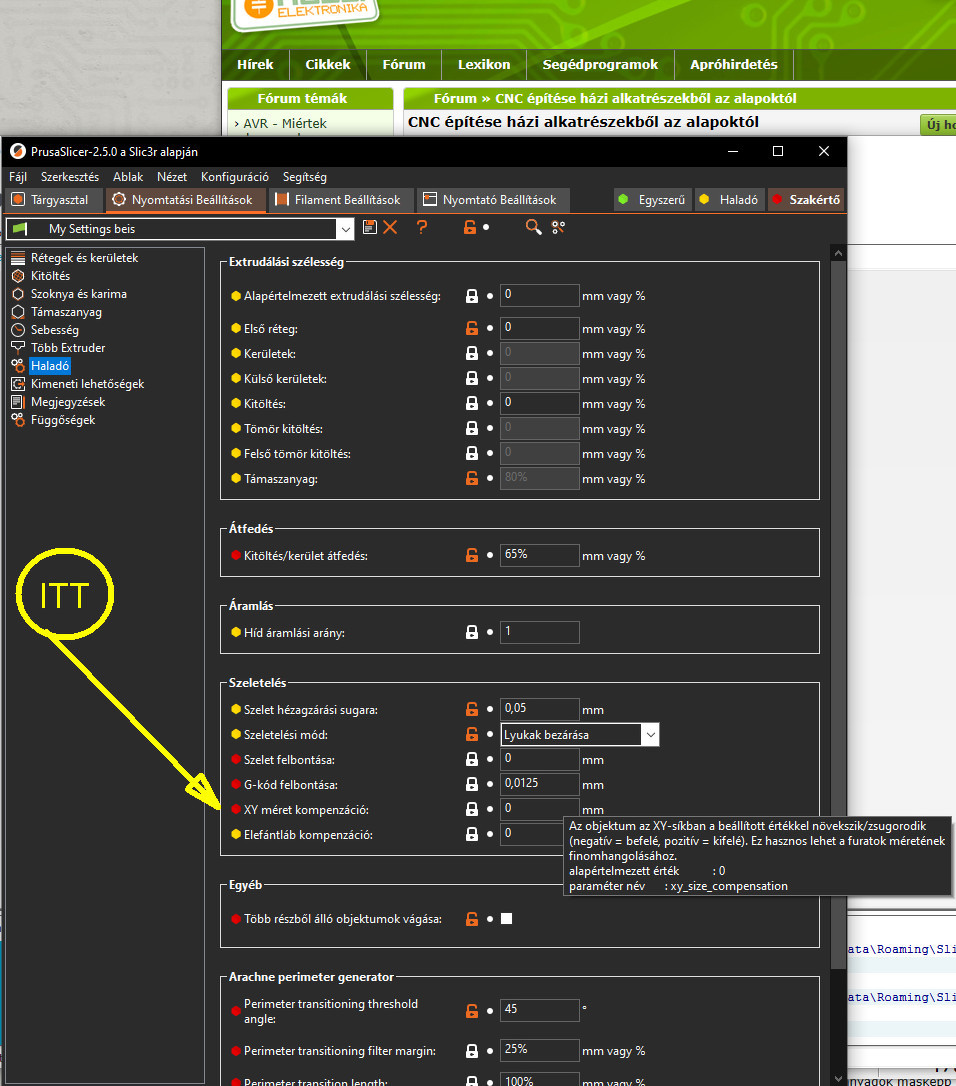
Task: Click AVR - Miértek forum topic link
Action: pyautogui.click(x=285, y=123)
